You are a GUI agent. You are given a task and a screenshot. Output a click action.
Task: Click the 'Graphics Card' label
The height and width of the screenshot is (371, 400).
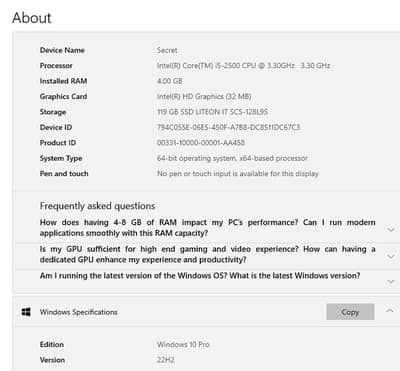[63, 96]
